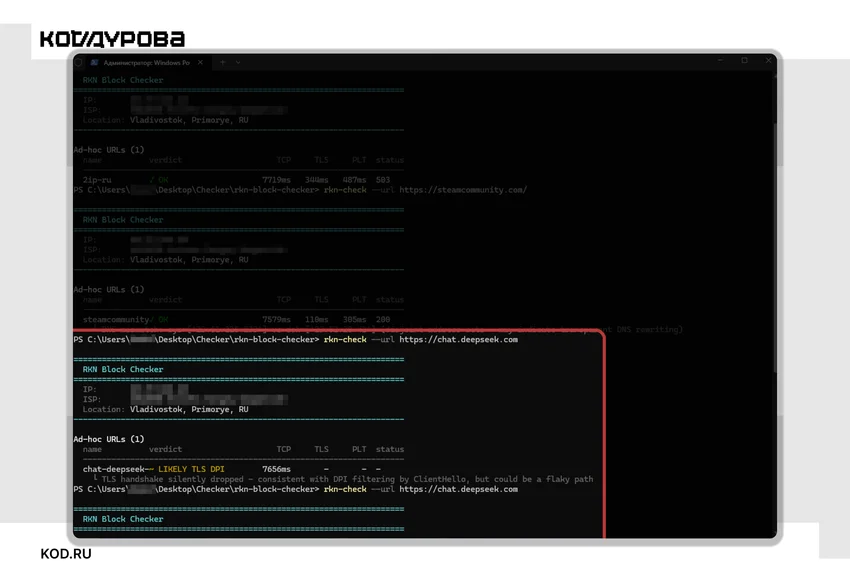Click the terminal vertical scrollbar
This screenshot has width=850, height=582.
tap(775, 247)
